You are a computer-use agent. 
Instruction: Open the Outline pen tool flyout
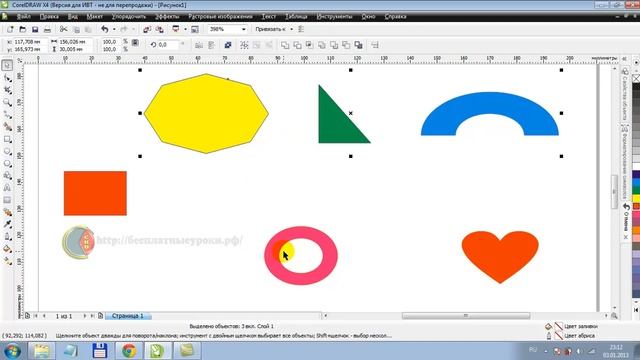pyautogui.click(x=7, y=236)
